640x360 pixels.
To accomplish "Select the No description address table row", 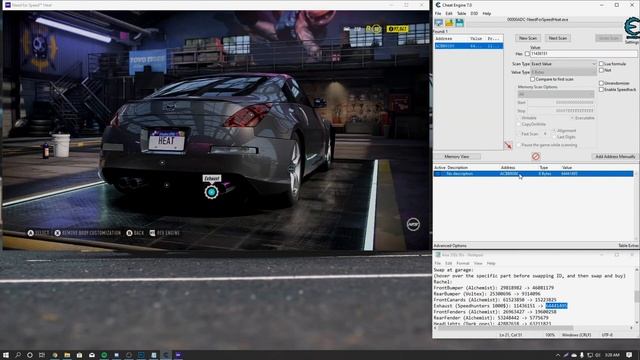I will point(533,174).
